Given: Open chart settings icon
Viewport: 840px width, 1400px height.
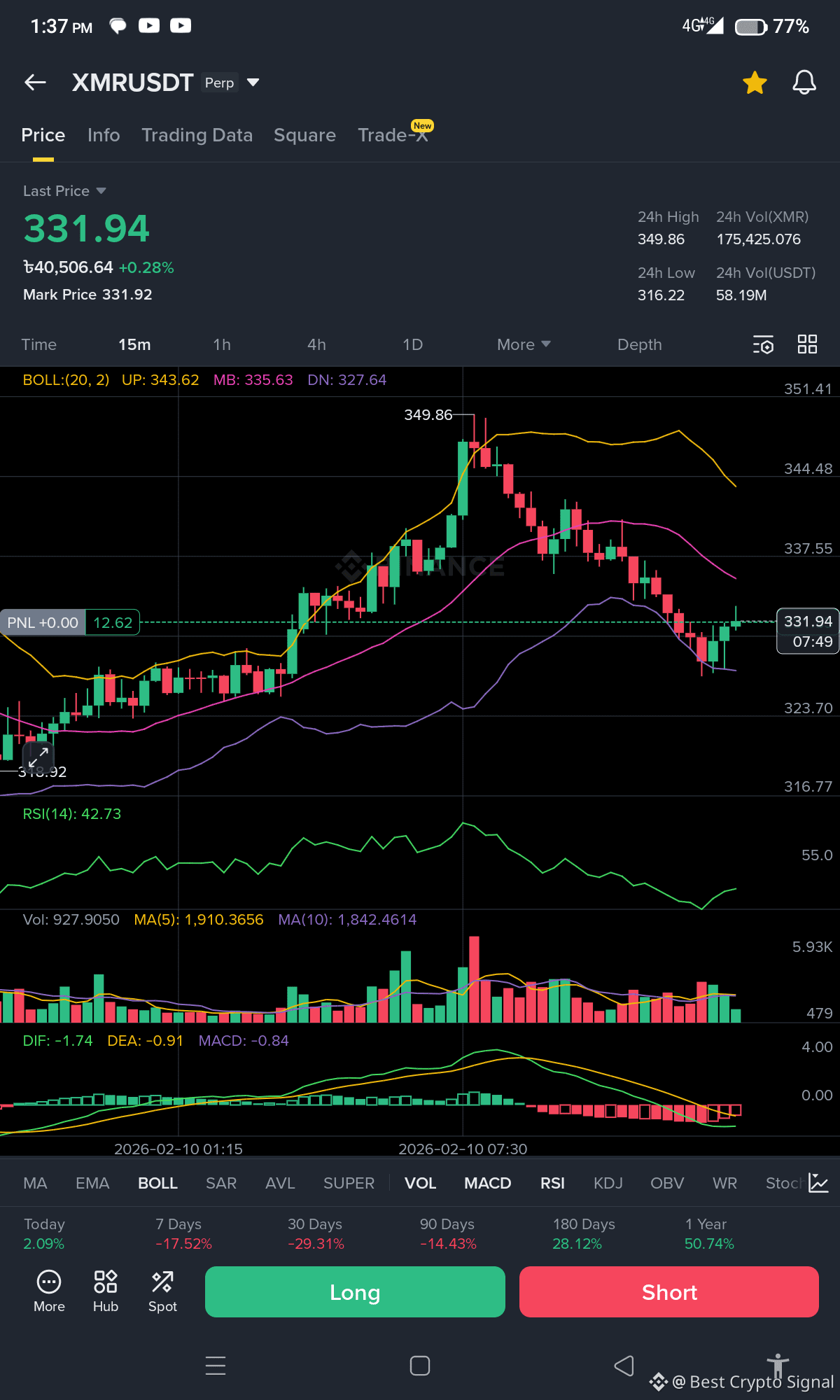Looking at the screenshot, I should pyautogui.click(x=763, y=344).
